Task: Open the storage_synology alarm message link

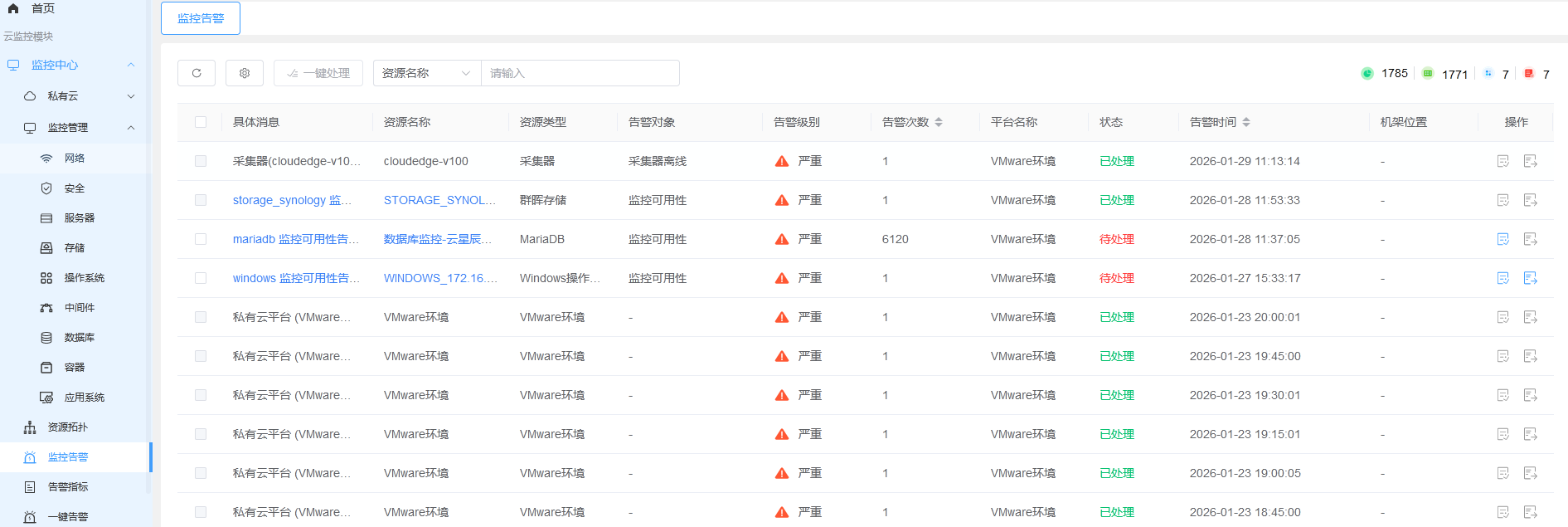Action: point(292,200)
